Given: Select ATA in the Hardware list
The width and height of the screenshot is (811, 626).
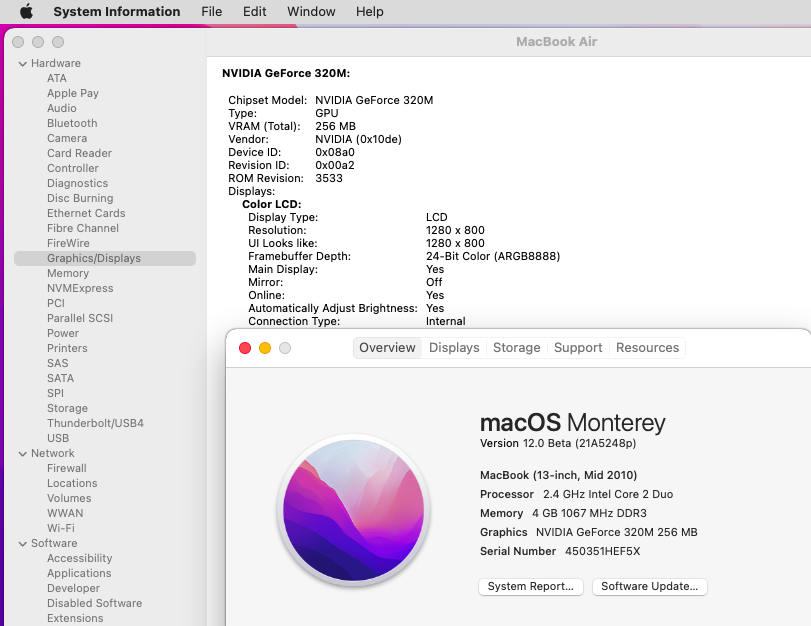Looking at the screenshot, I should click(x=57, y=78).
